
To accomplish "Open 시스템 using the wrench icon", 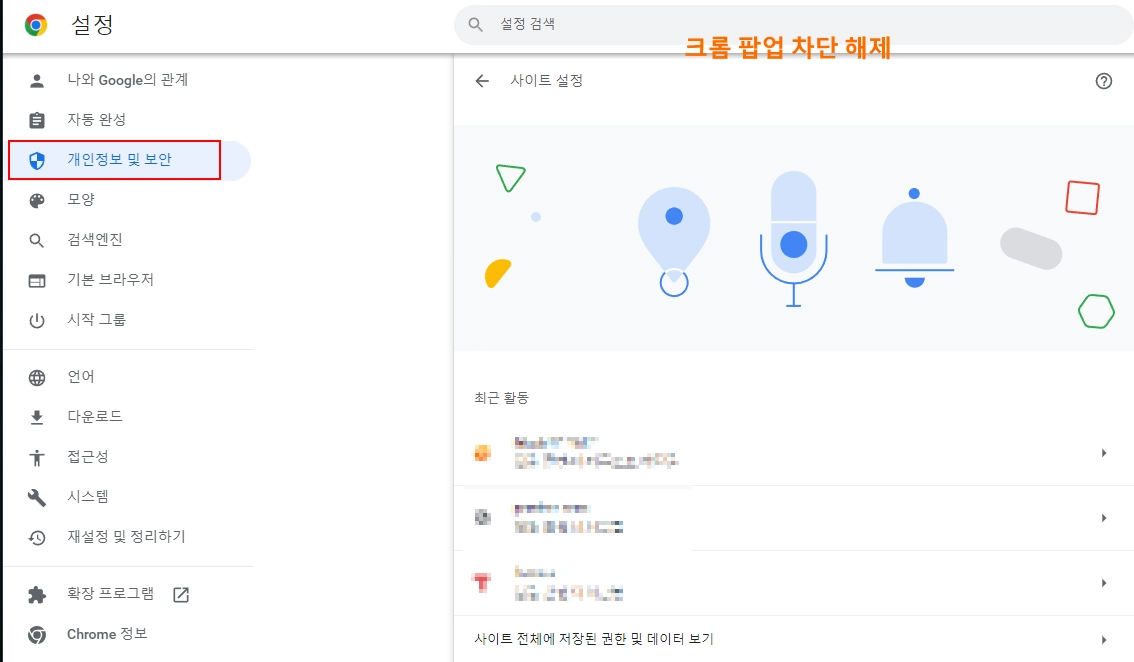I will pyautogui.click(x=38, y=496).
